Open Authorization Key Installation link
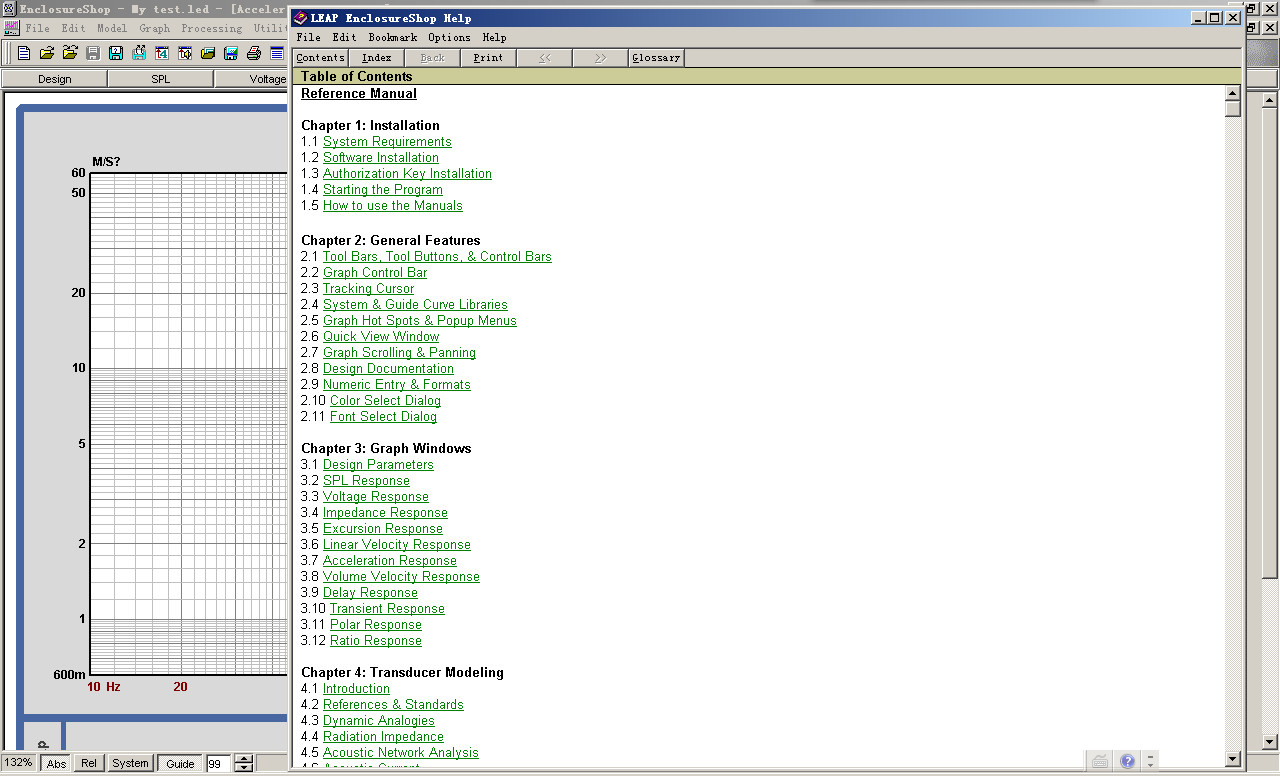 (x=407, y=174)
